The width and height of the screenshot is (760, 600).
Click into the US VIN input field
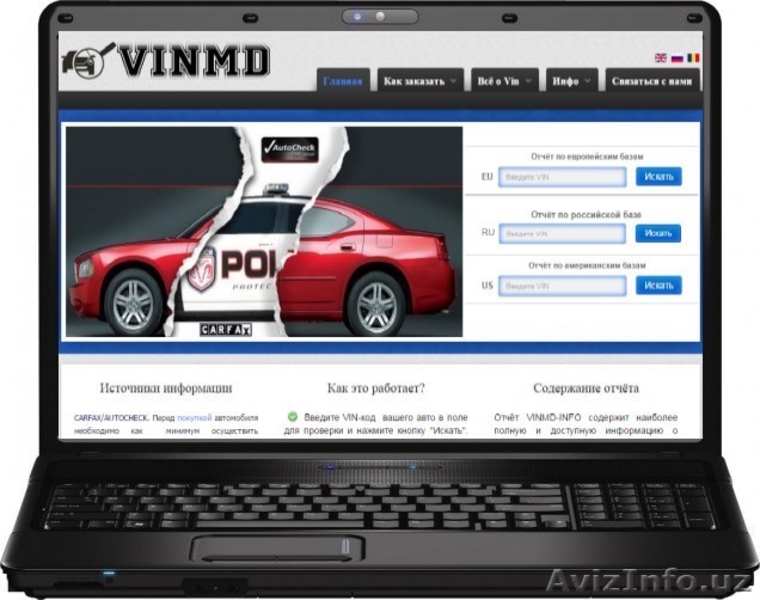[562, 286]
